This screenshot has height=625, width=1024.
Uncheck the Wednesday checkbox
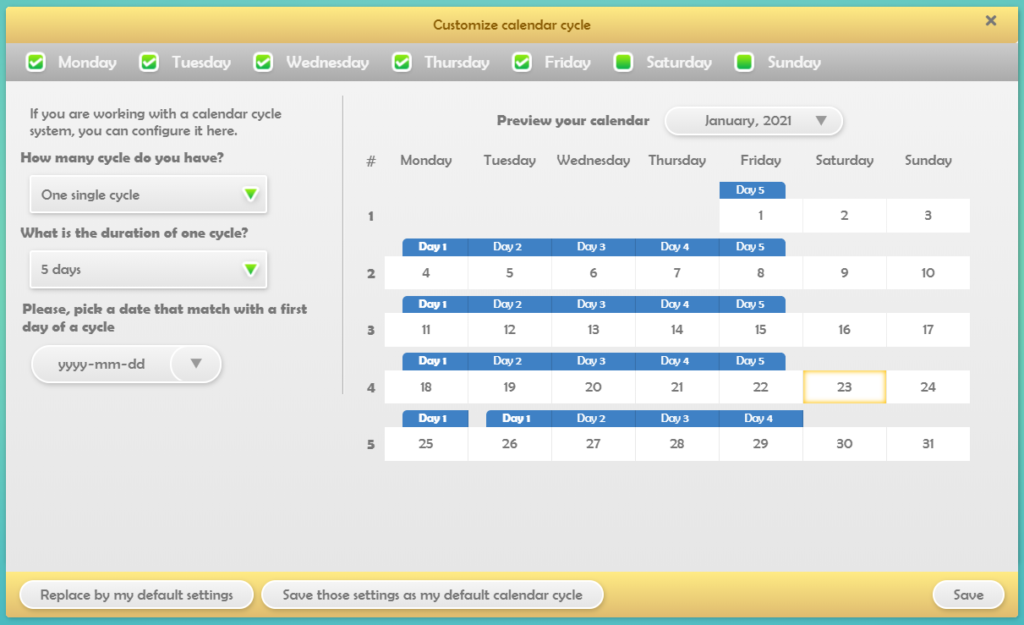click(x=263, y=63)
